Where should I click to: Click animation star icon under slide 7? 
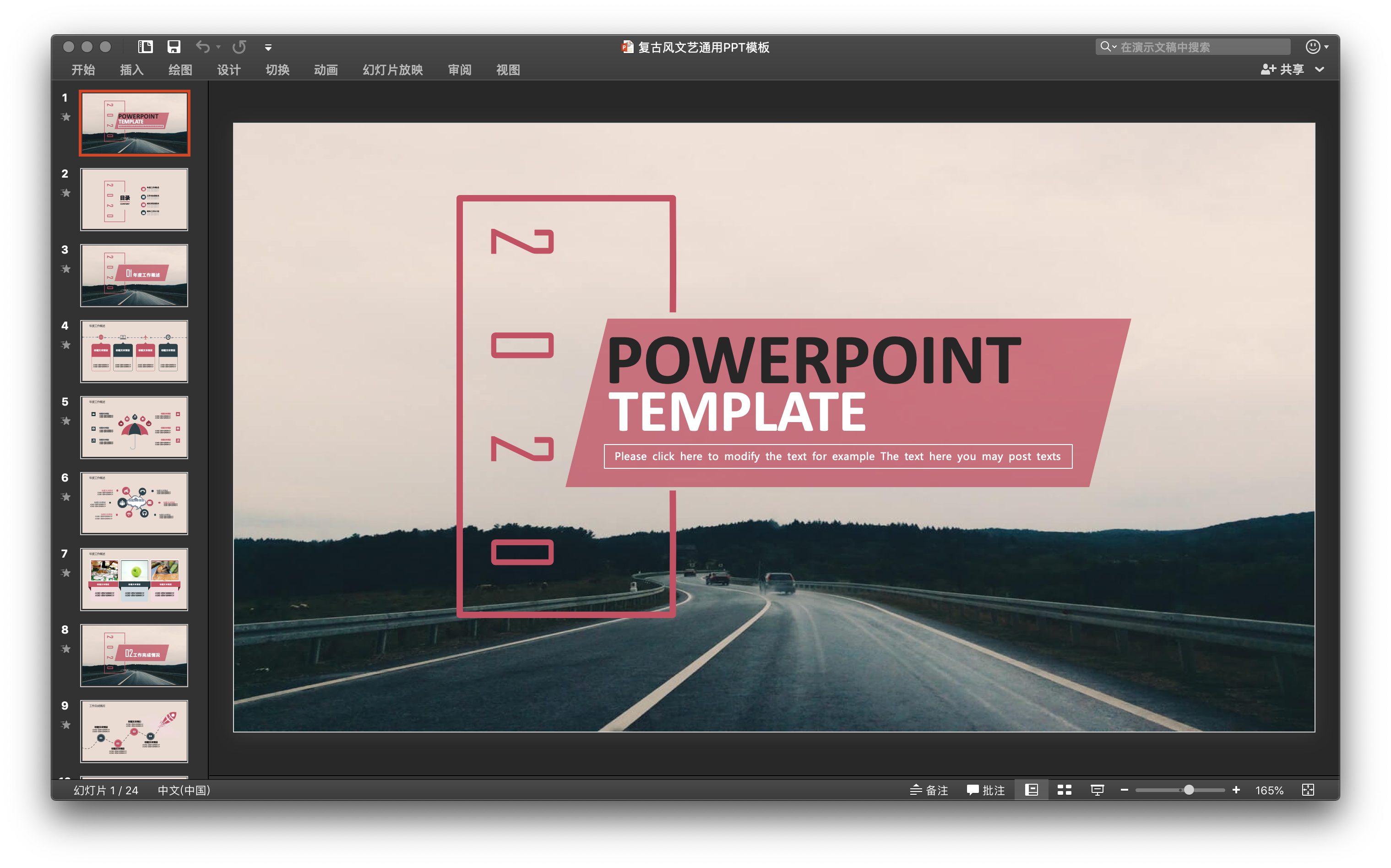(x=66, y=573)
